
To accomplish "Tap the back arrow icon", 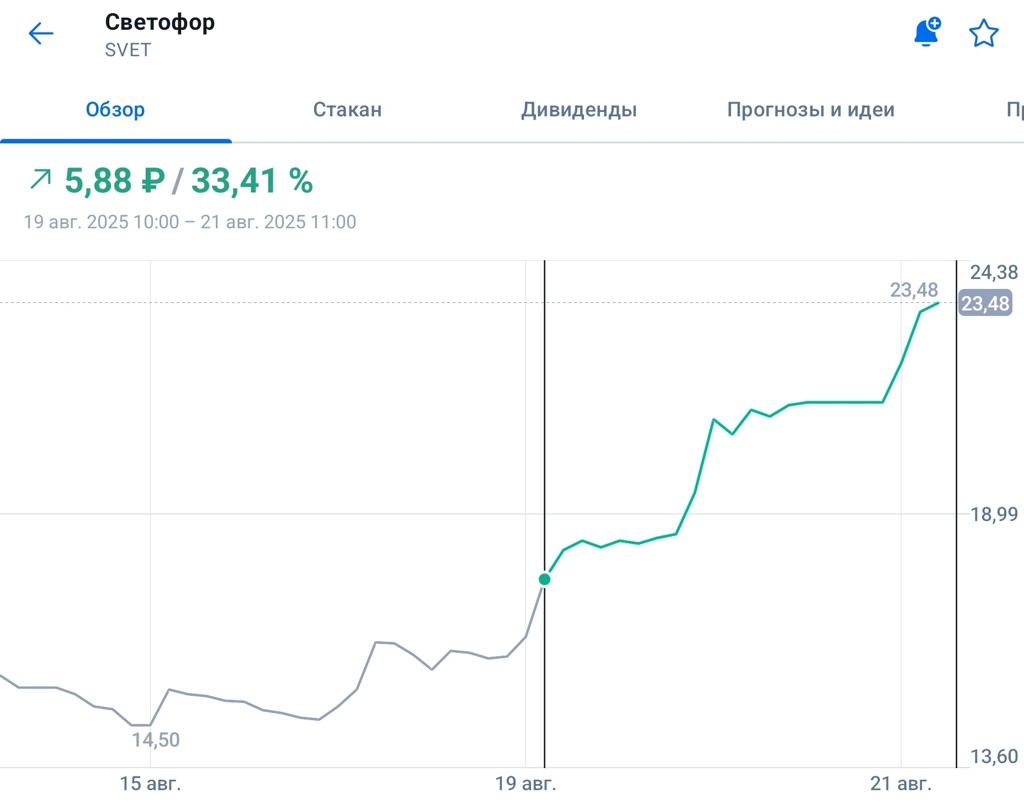I will (x=41, y=34).
